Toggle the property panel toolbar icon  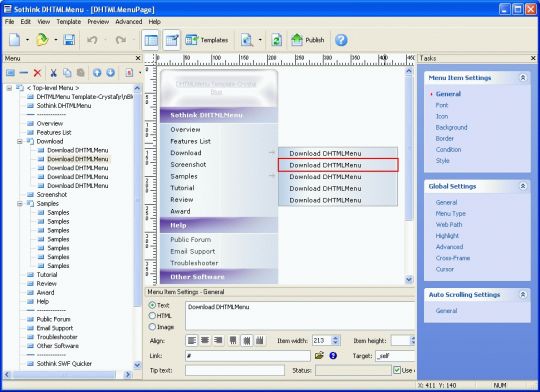[x=172, y=40]
